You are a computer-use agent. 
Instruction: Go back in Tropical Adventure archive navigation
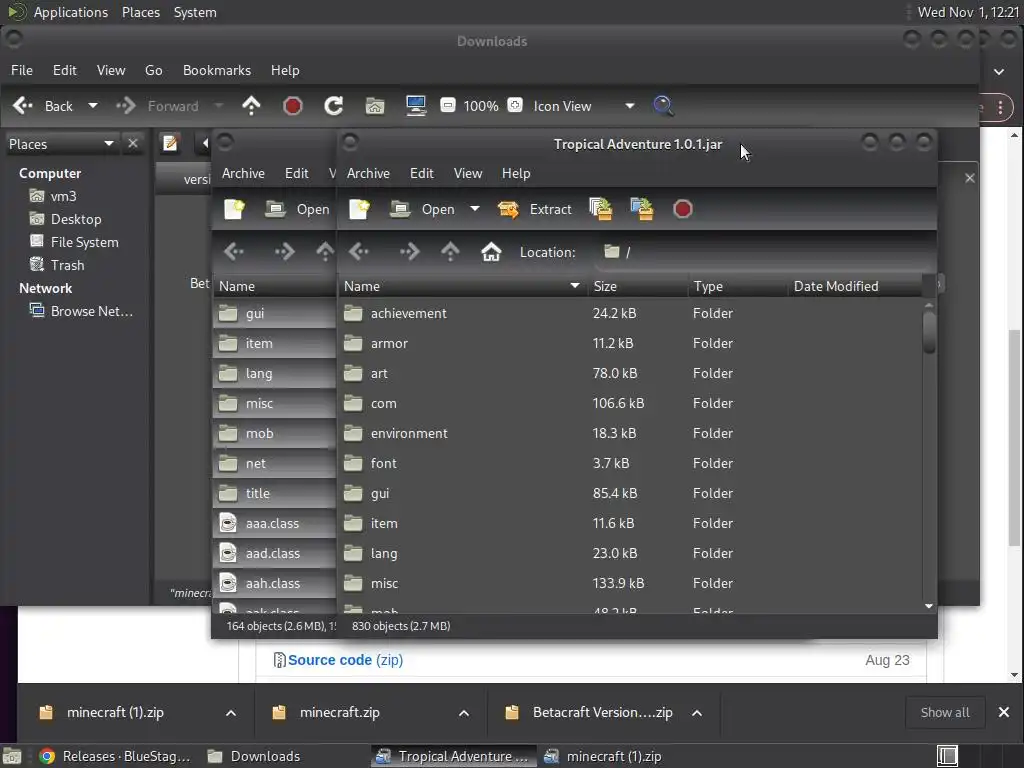(x=359, y=252)
